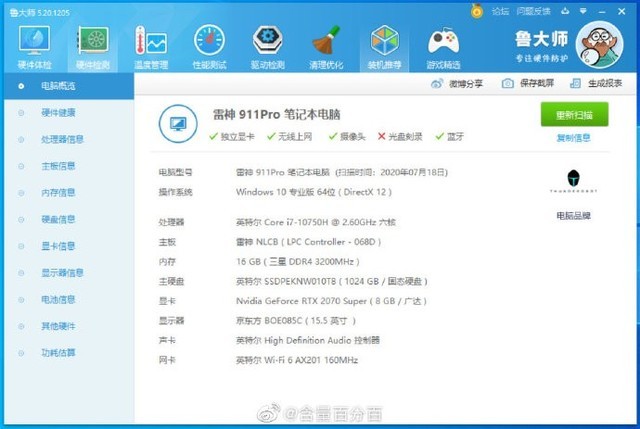This screenshot has width=640, height=429.
Task: Click the 雷神 911Pro 笔记本电脑 heading
Action: tap(276, 115)
